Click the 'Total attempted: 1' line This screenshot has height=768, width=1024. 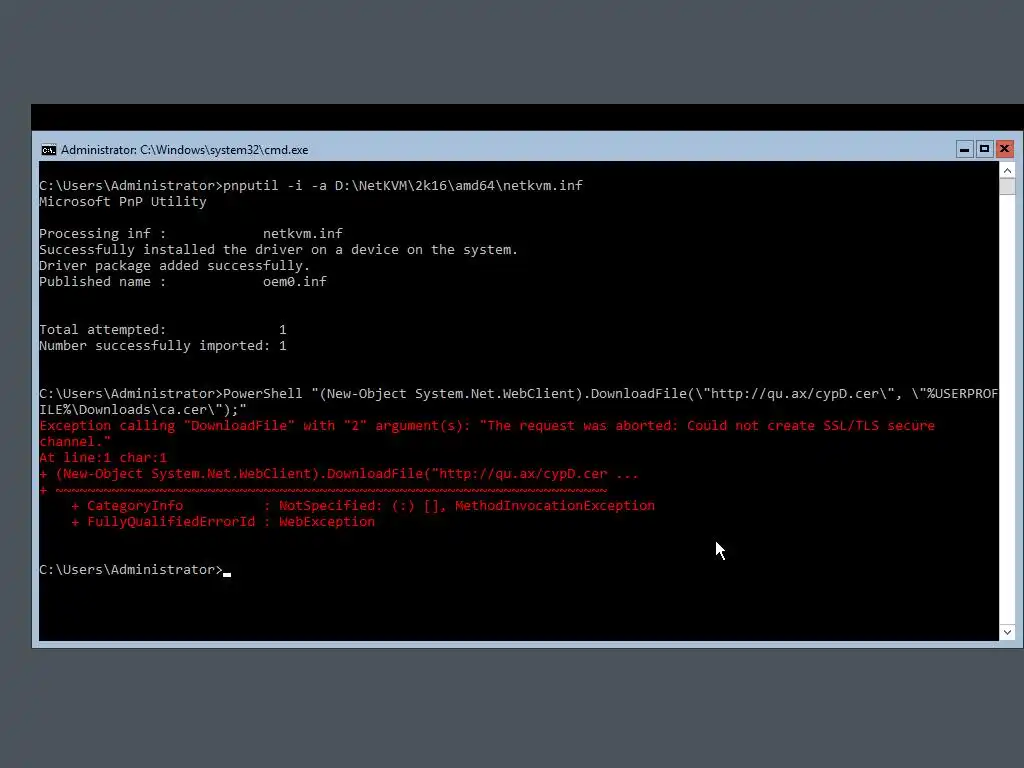pyautogui.click(x=163, y=329)
